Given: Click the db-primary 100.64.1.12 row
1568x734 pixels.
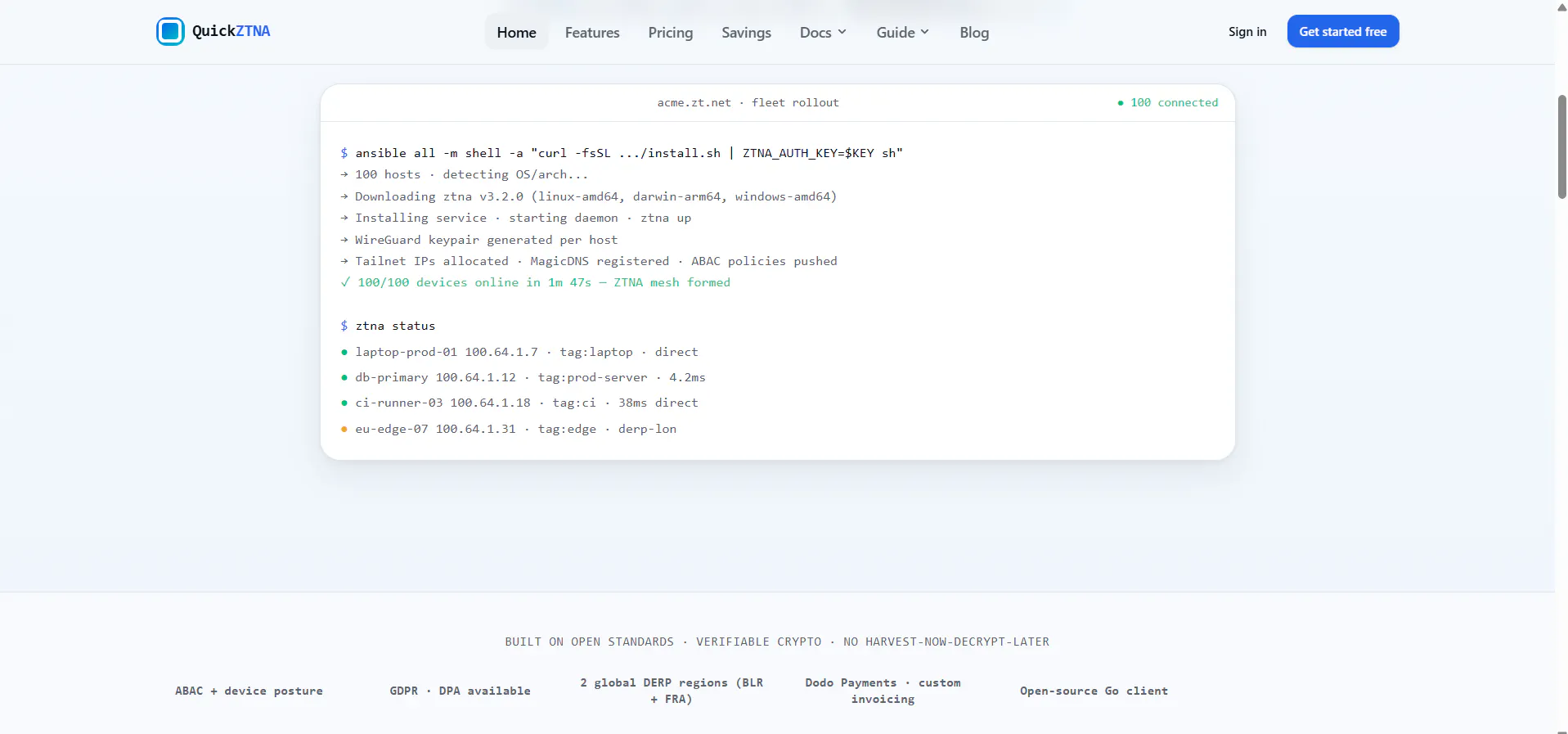Looking at the screenshot, I should pos(523,377).
